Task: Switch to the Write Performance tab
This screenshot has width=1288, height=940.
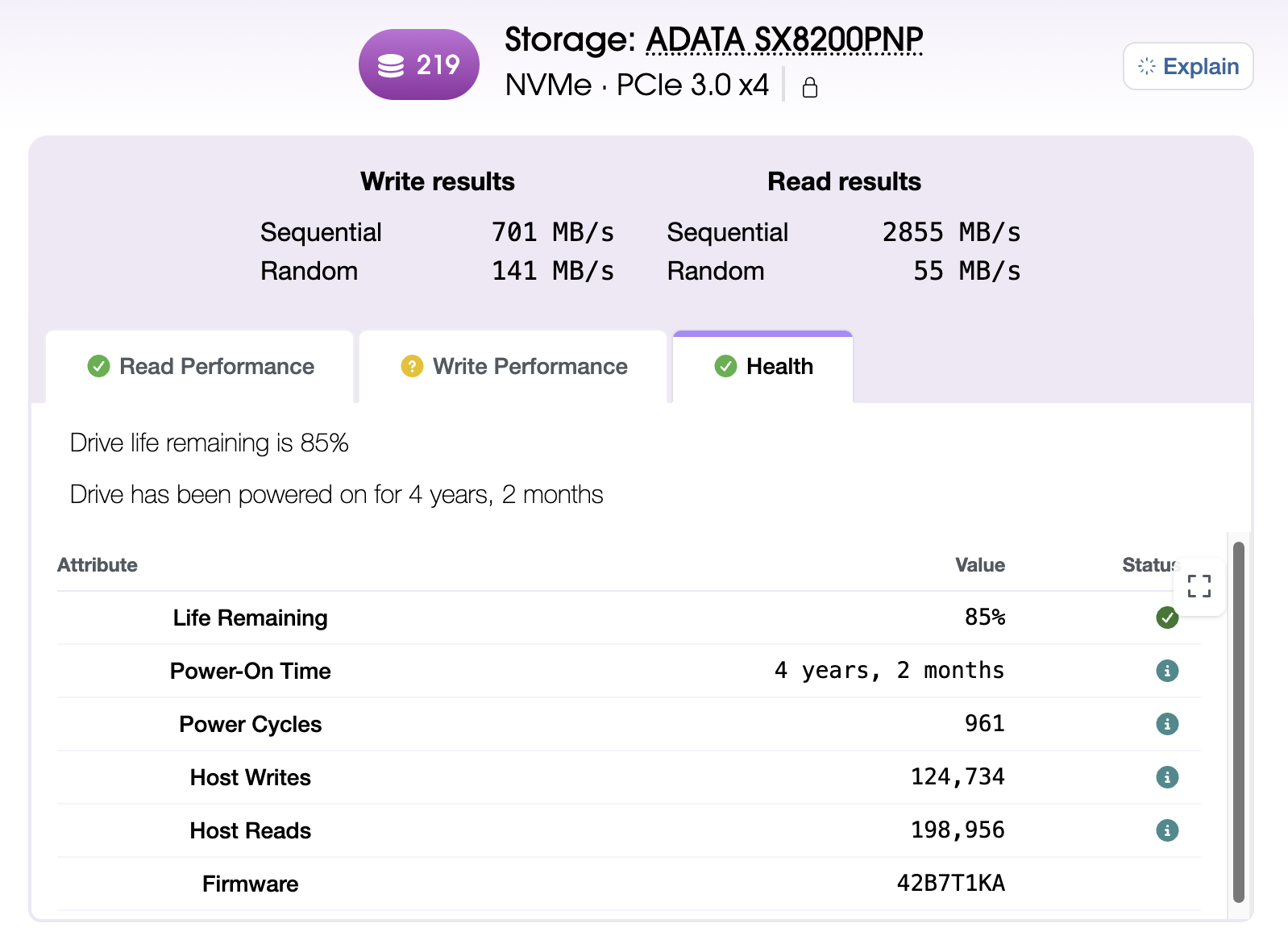Action: pyautogui.click(x=513, y=367)
